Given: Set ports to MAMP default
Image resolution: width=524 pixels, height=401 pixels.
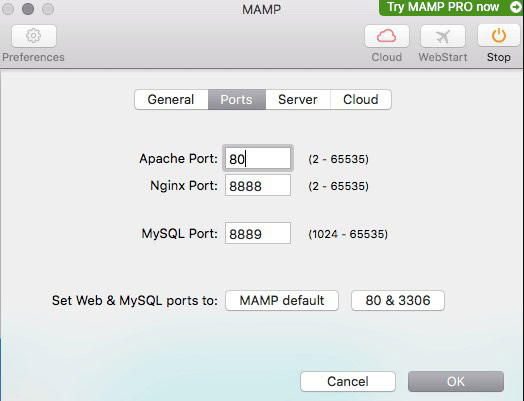Looking at the screenshot, I should click(x=282, y=300).
